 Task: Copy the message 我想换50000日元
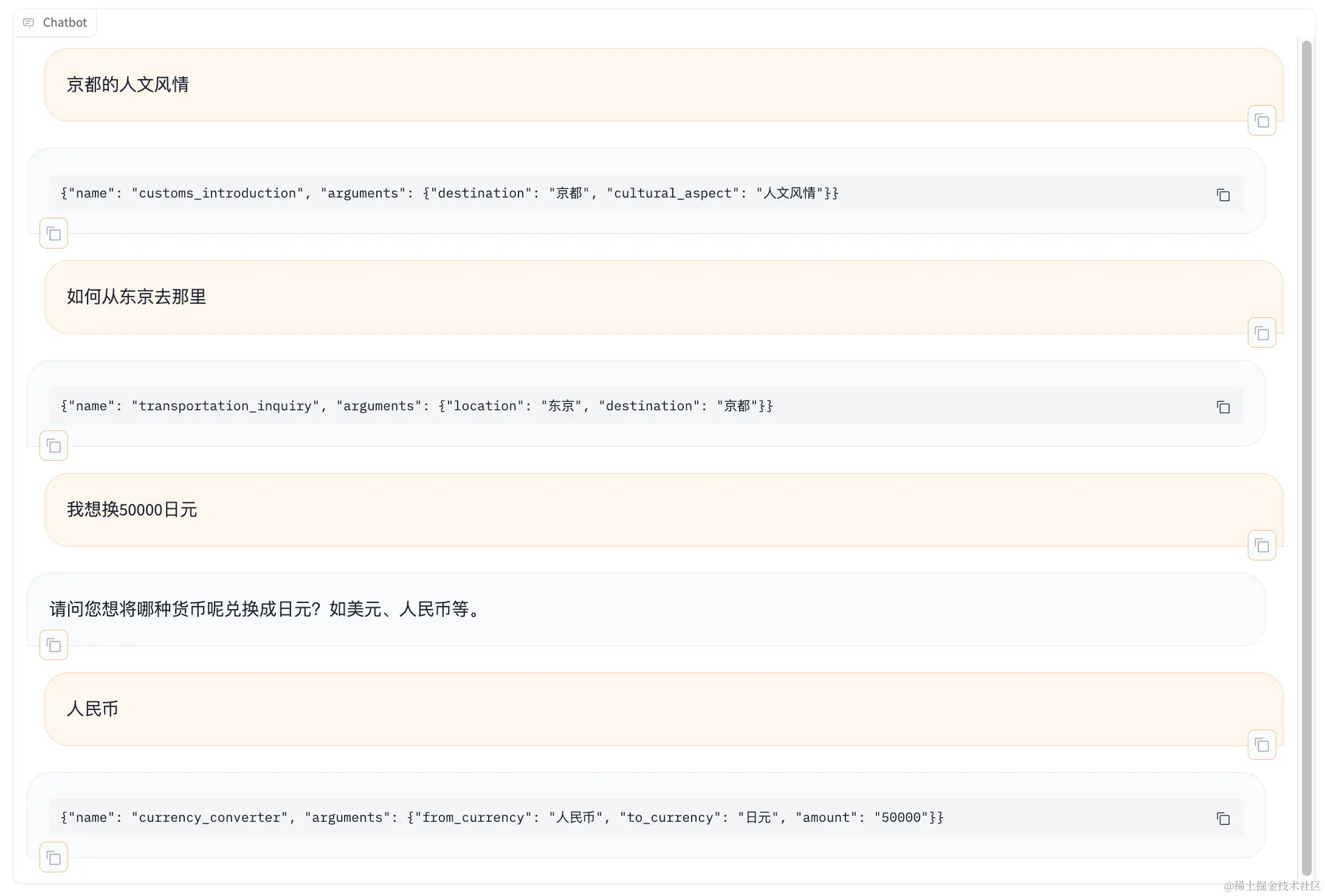pyautogui.click(x=1262, y=545)
